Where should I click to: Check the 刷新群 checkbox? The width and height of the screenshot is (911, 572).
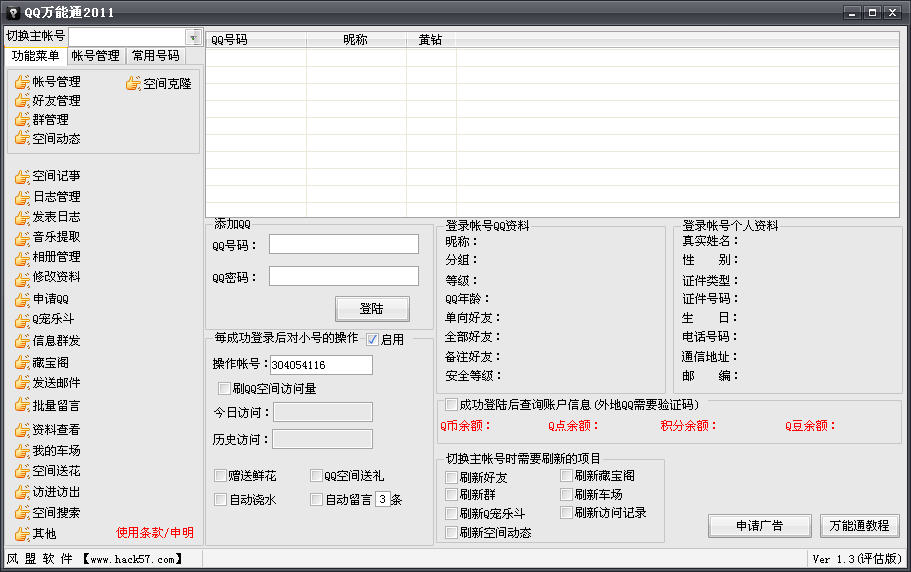(451, 494)
